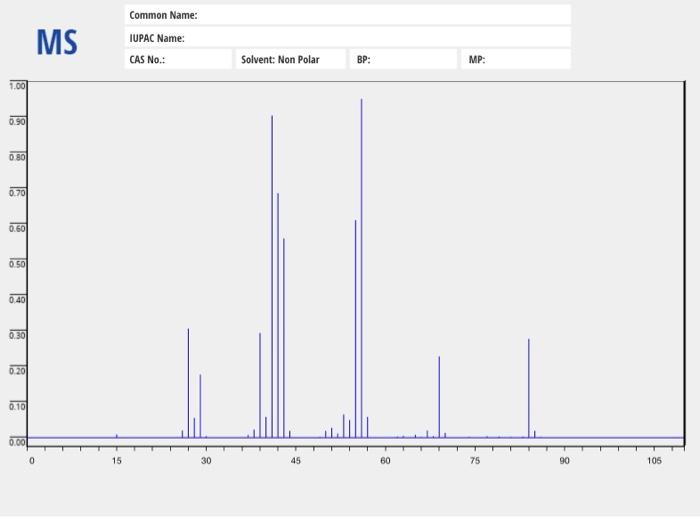700x517 pixels.
Task: Click the peak at m/z 39
Action: (260, 385)
